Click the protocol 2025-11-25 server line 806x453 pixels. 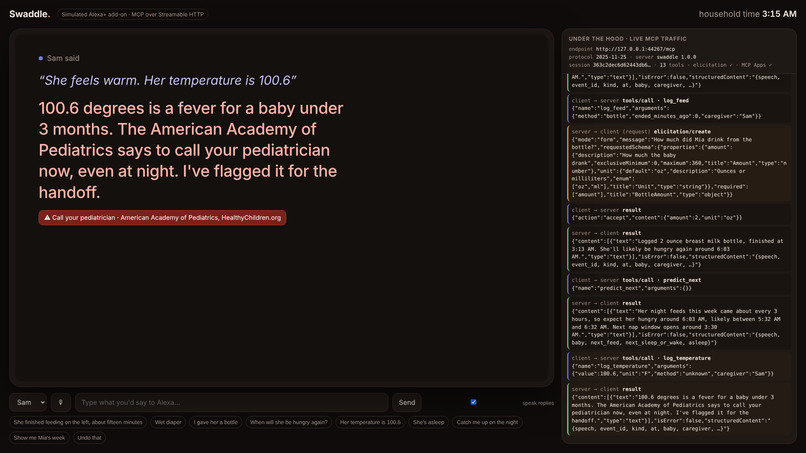632,57
